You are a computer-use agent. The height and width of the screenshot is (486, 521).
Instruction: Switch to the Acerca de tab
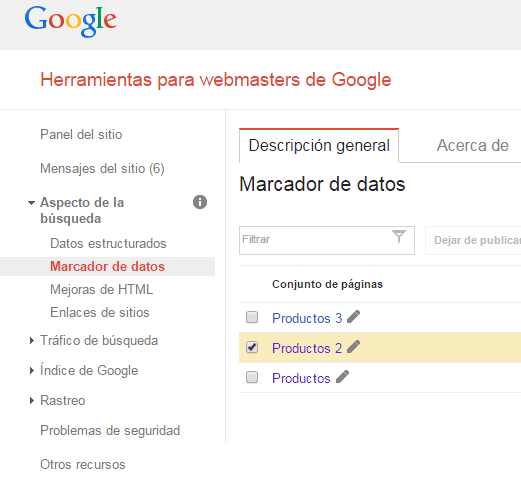tap(472, 145)
